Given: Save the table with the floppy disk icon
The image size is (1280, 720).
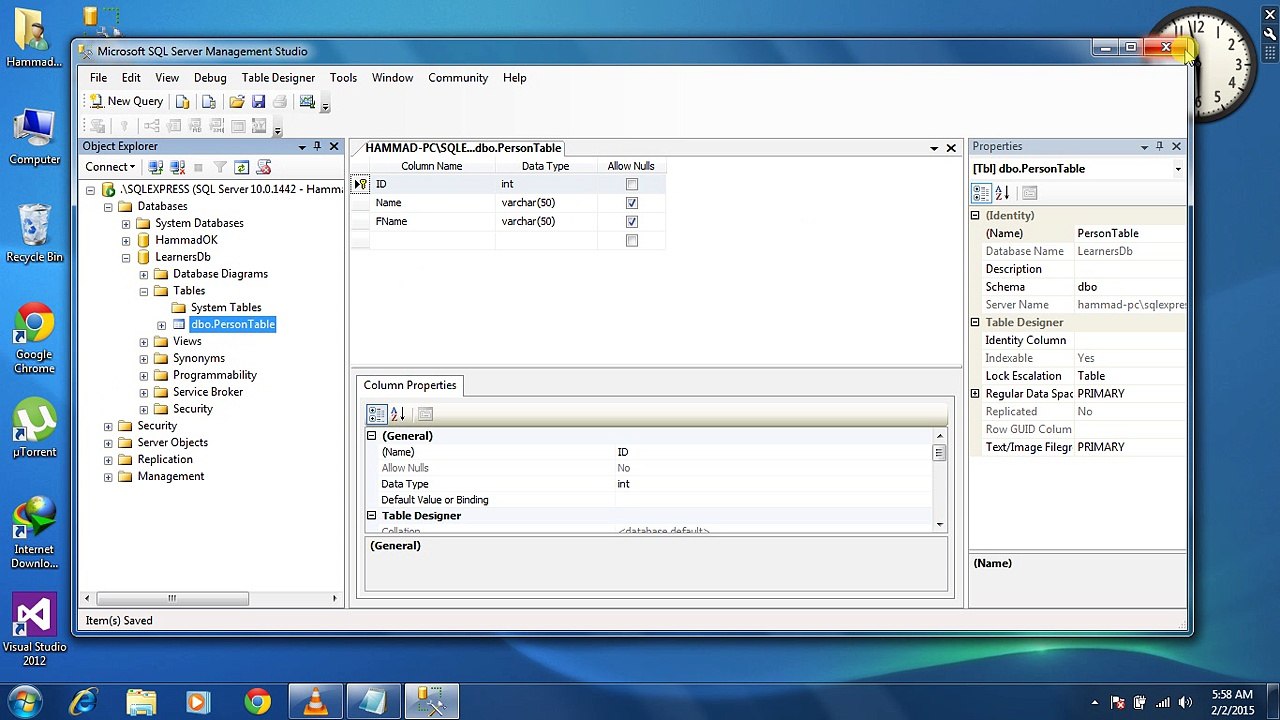Looking at the screenshot, I should pos(258,101).
